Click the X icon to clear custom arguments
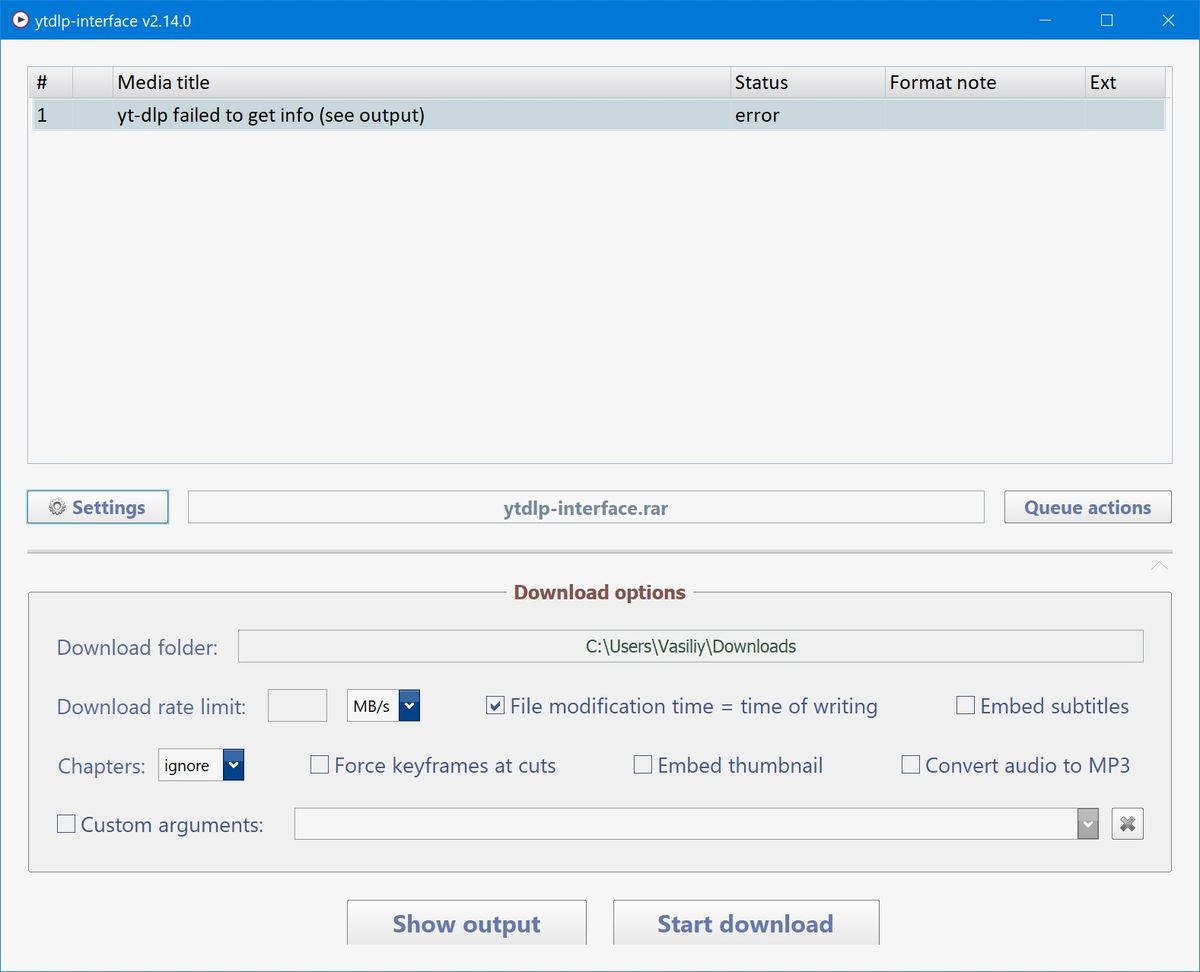The image size is (1200, 972). [1127, 825]
